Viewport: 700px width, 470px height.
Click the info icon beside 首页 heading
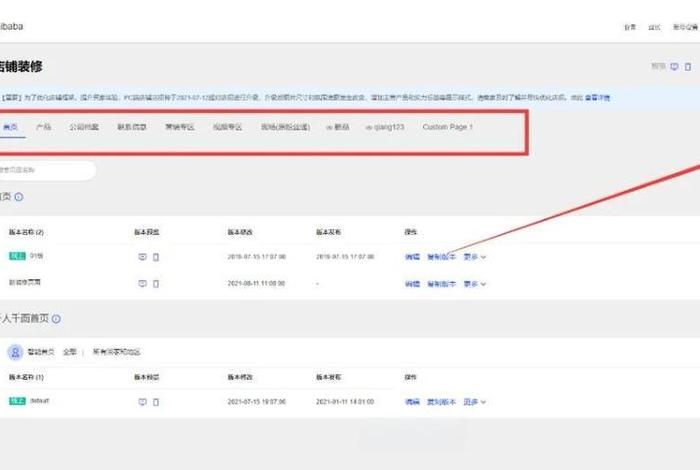tap(20, 198)
